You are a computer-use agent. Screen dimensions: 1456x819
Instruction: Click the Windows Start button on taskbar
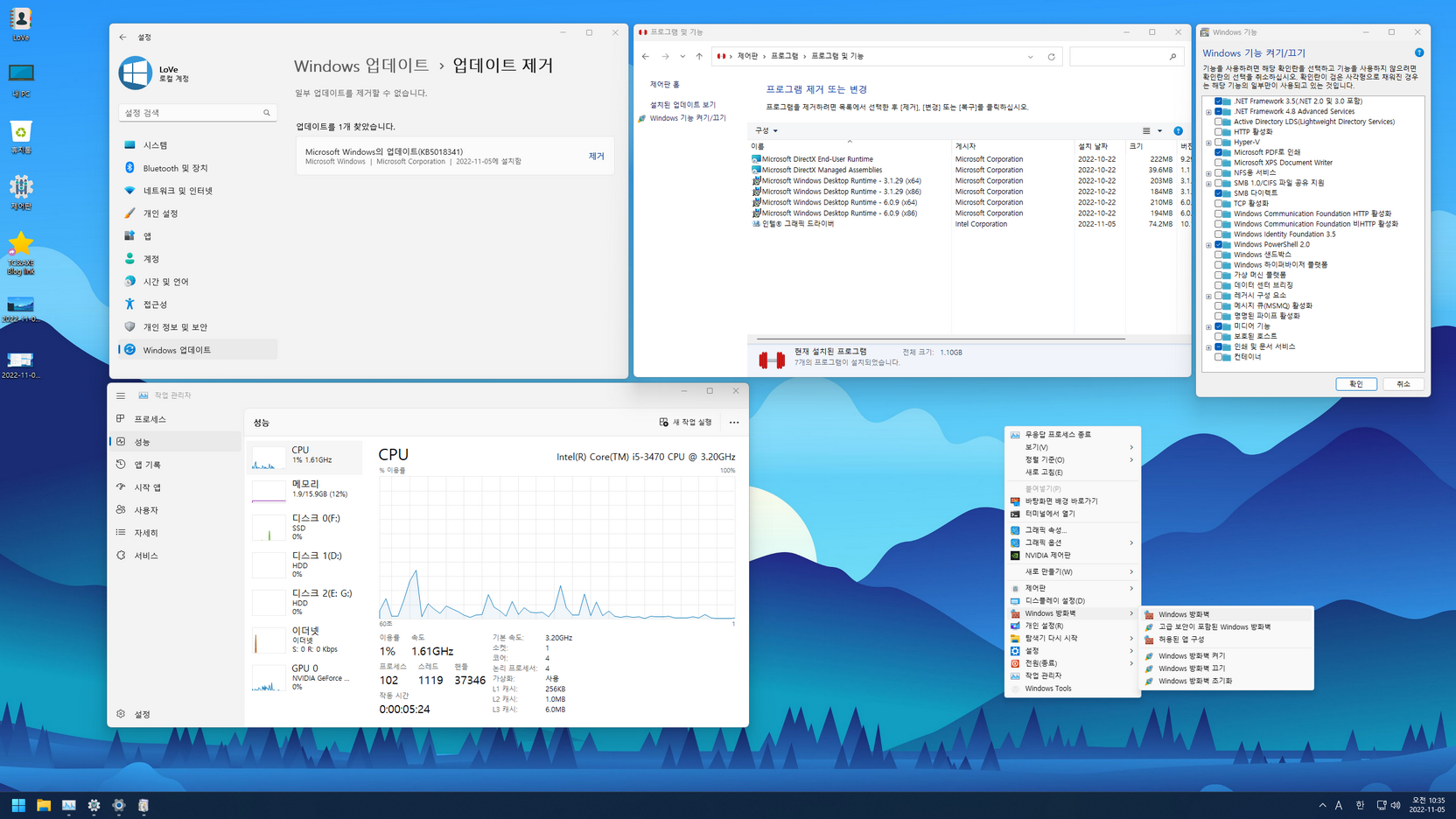click(18, 805)
